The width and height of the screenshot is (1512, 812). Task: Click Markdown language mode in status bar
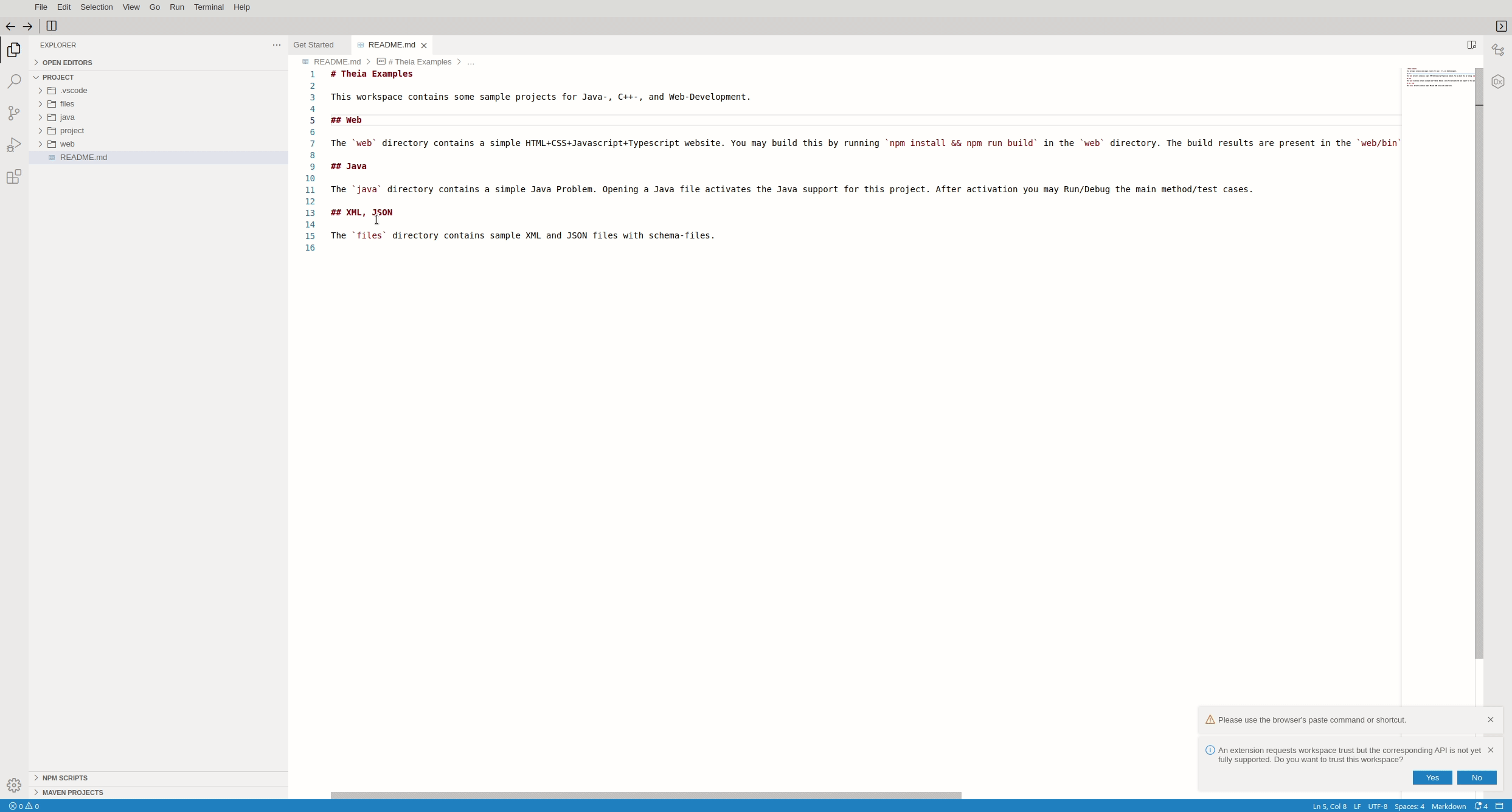[1448, 806]
